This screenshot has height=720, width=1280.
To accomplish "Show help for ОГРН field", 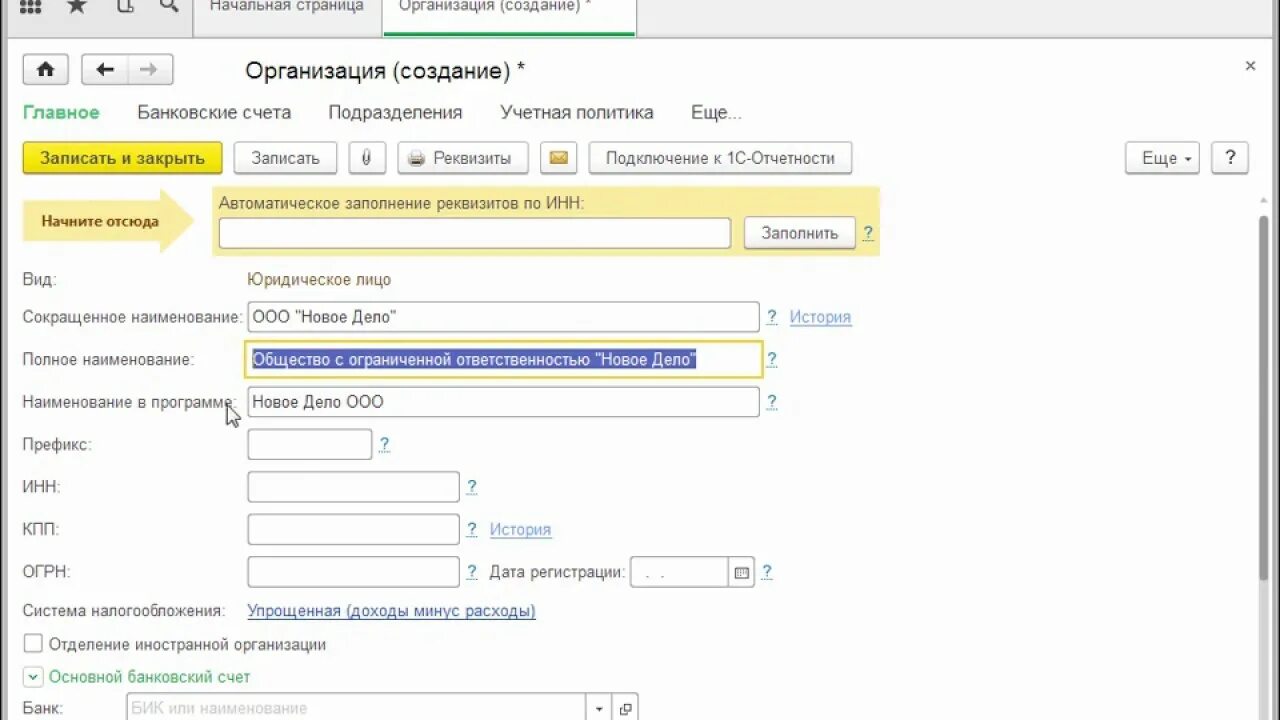I will (472, 572).
